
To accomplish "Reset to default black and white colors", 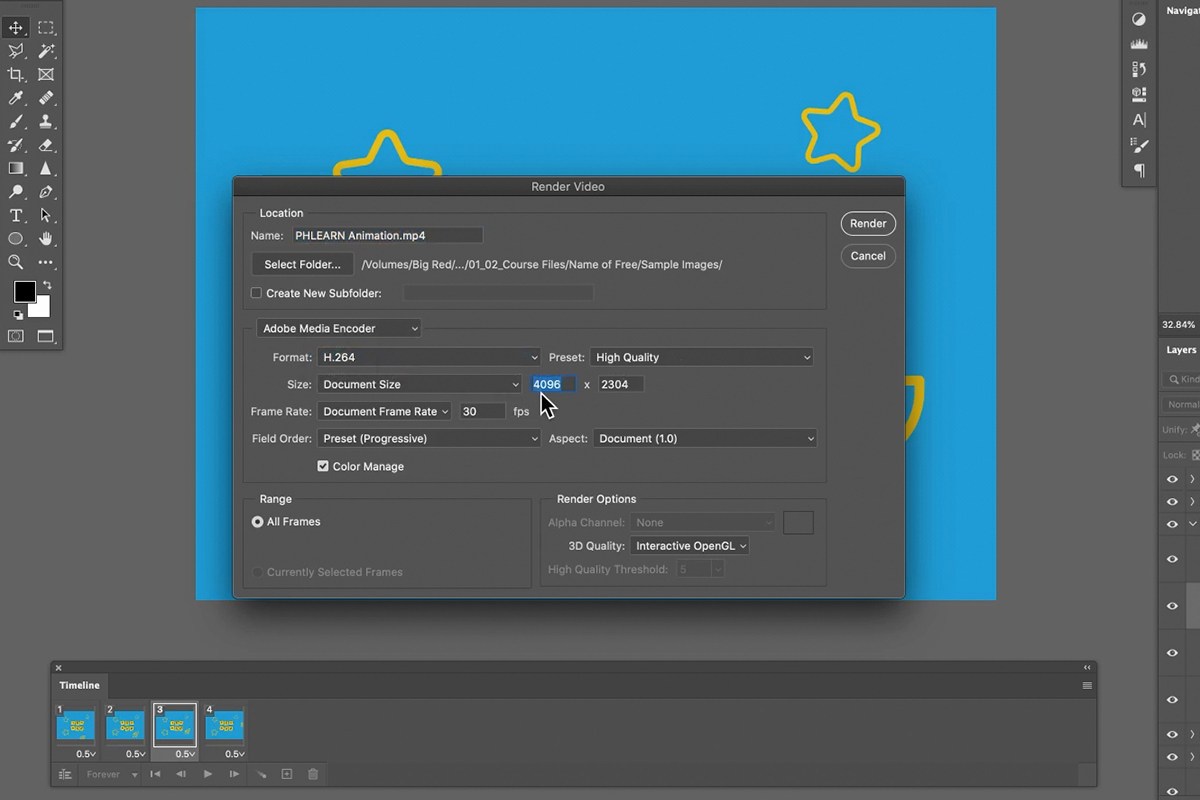I will point(17,314).
